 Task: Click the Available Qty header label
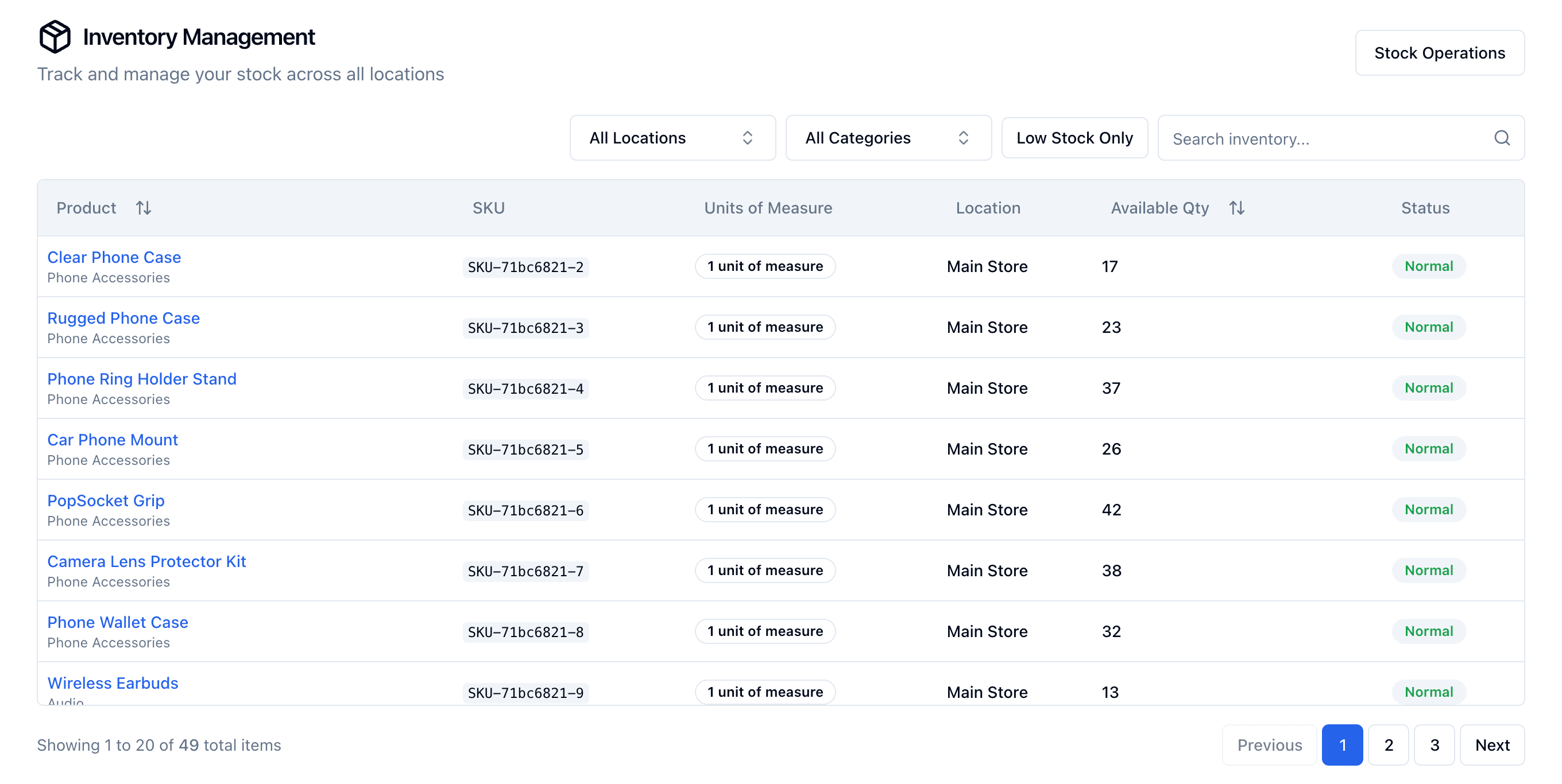point(1159,208)
